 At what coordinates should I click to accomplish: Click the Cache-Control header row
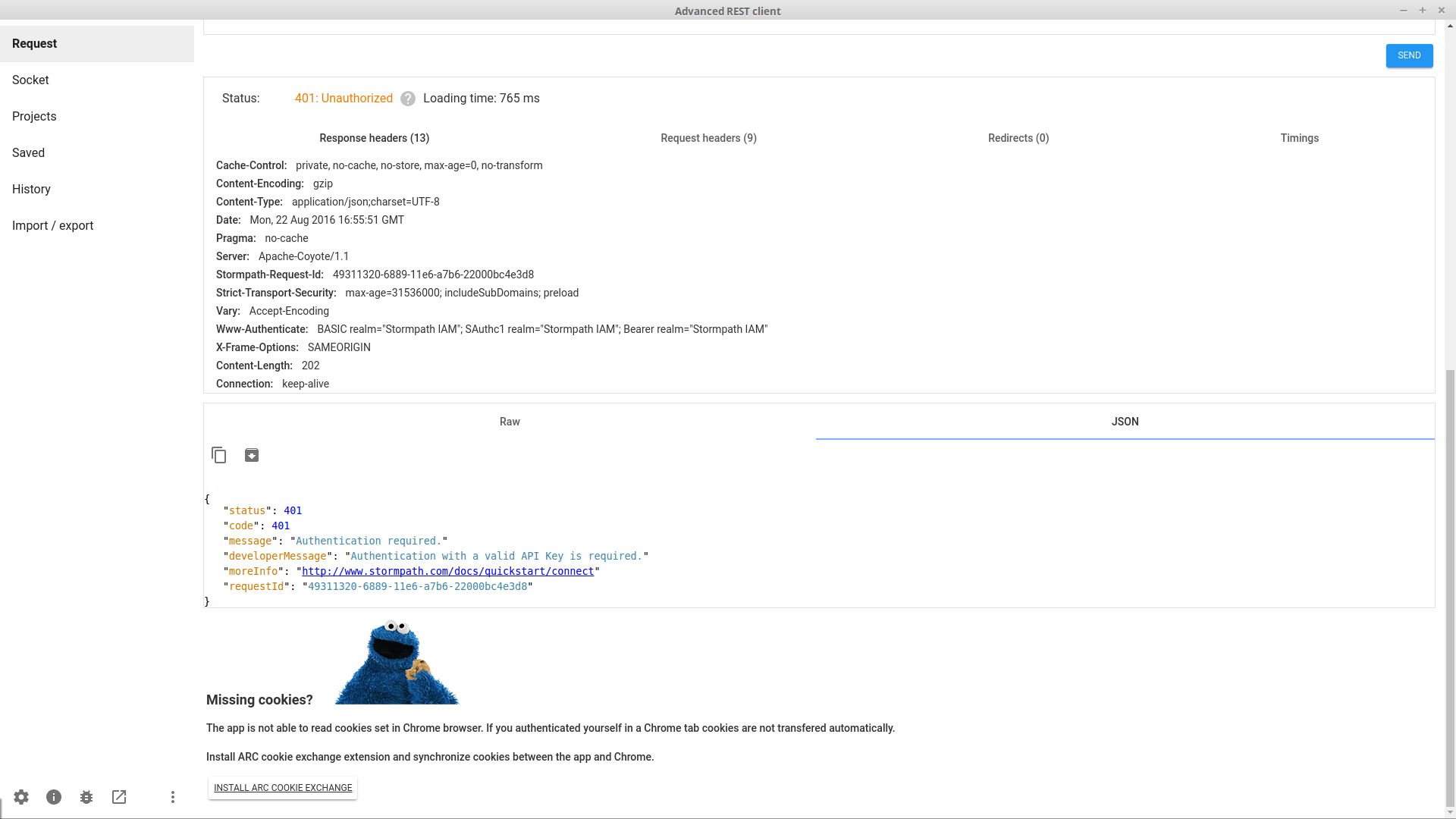point(379,165)
